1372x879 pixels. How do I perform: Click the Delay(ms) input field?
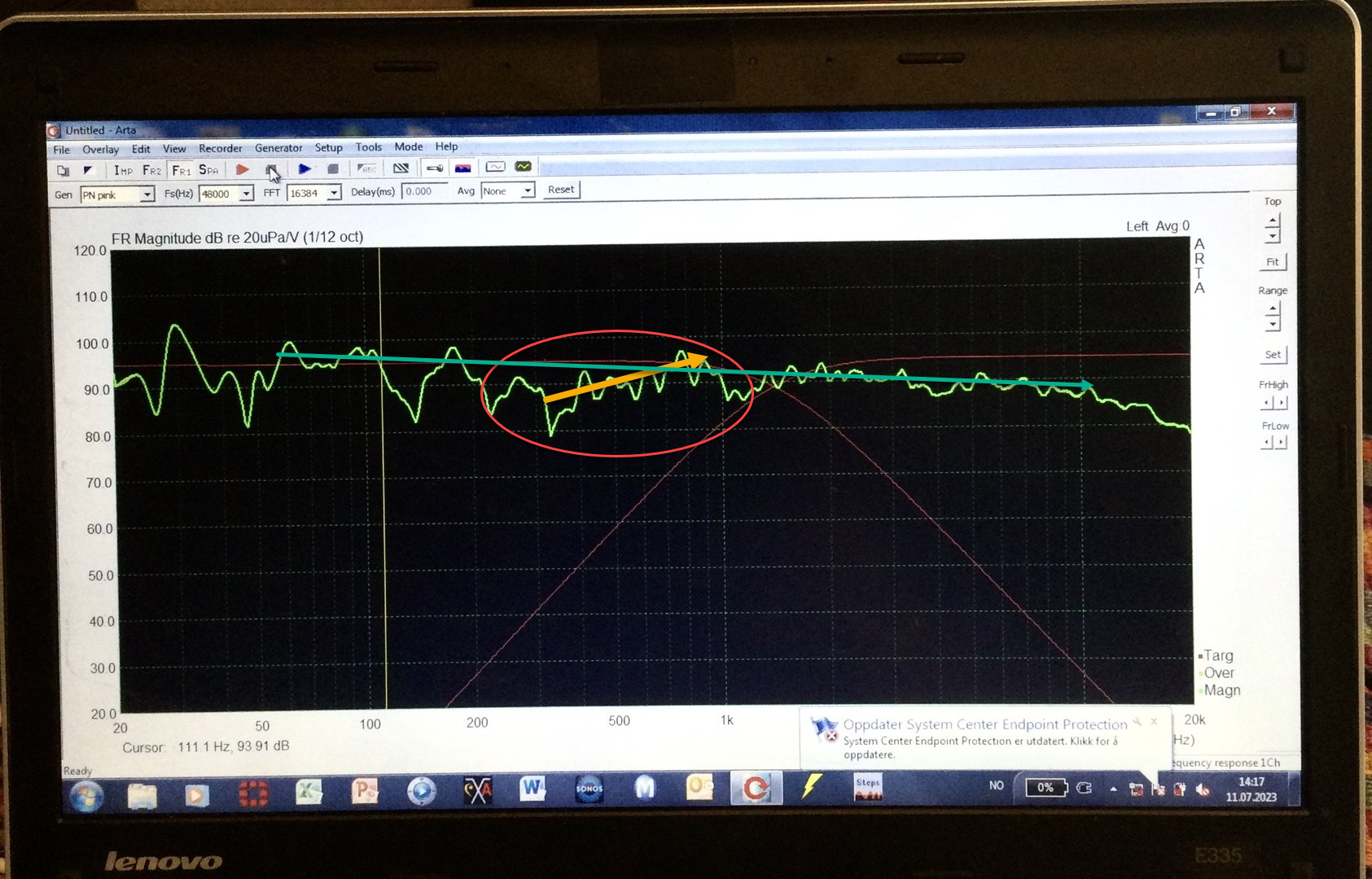425,191
